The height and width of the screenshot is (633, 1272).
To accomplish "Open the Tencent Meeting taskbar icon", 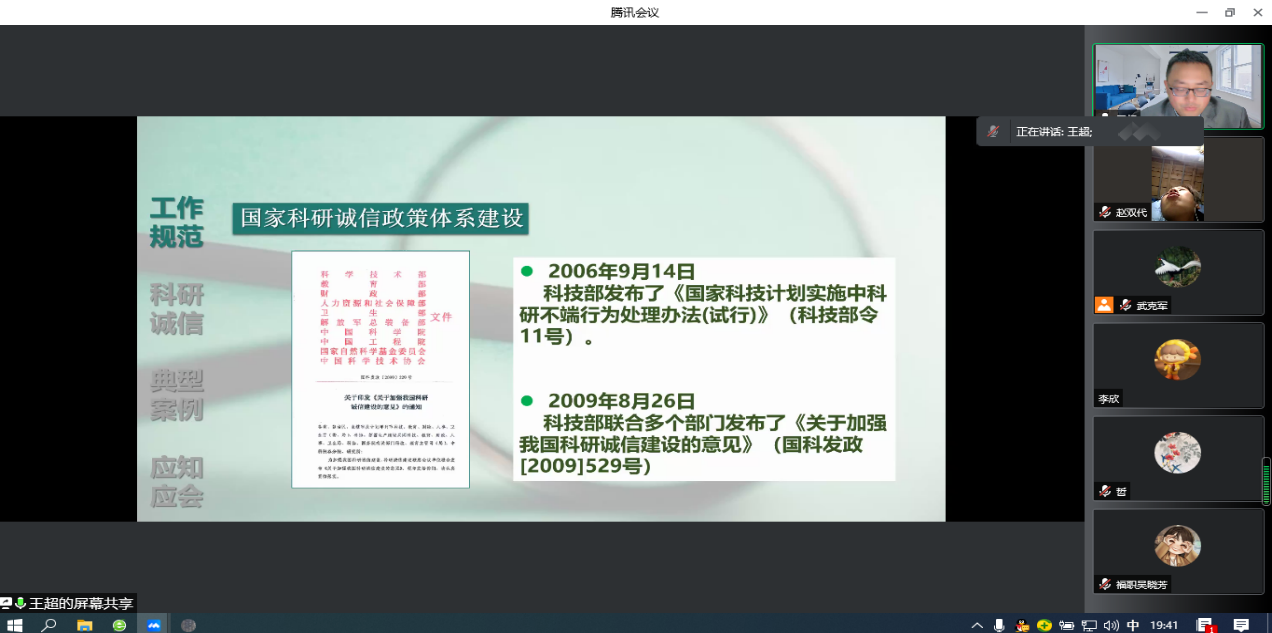I will [x=154, y=625].
